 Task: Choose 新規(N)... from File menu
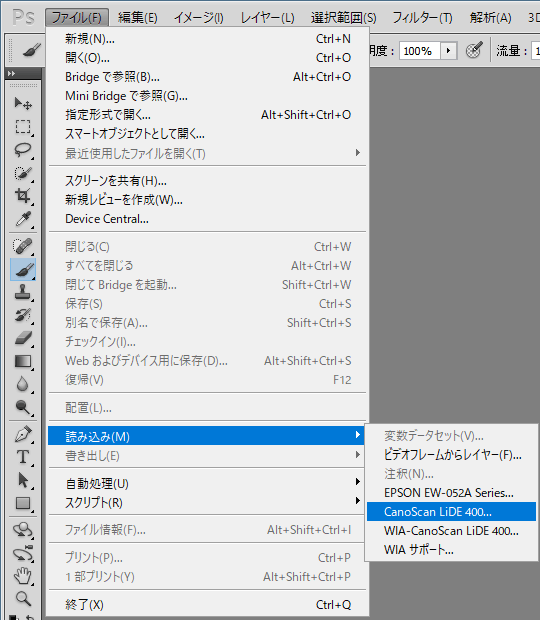point(208,39)
